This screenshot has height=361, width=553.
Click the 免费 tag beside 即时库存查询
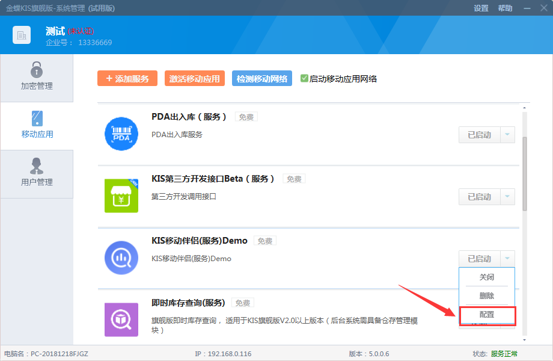tap(243, 303)
